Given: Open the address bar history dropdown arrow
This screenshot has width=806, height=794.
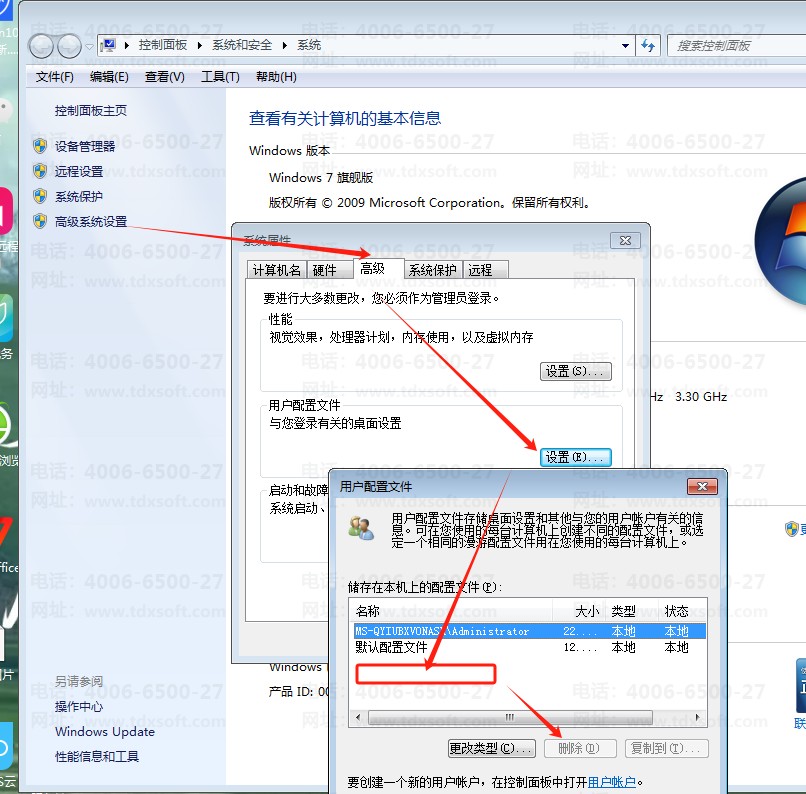Looking at the screenshot, I should click(626, 45).
